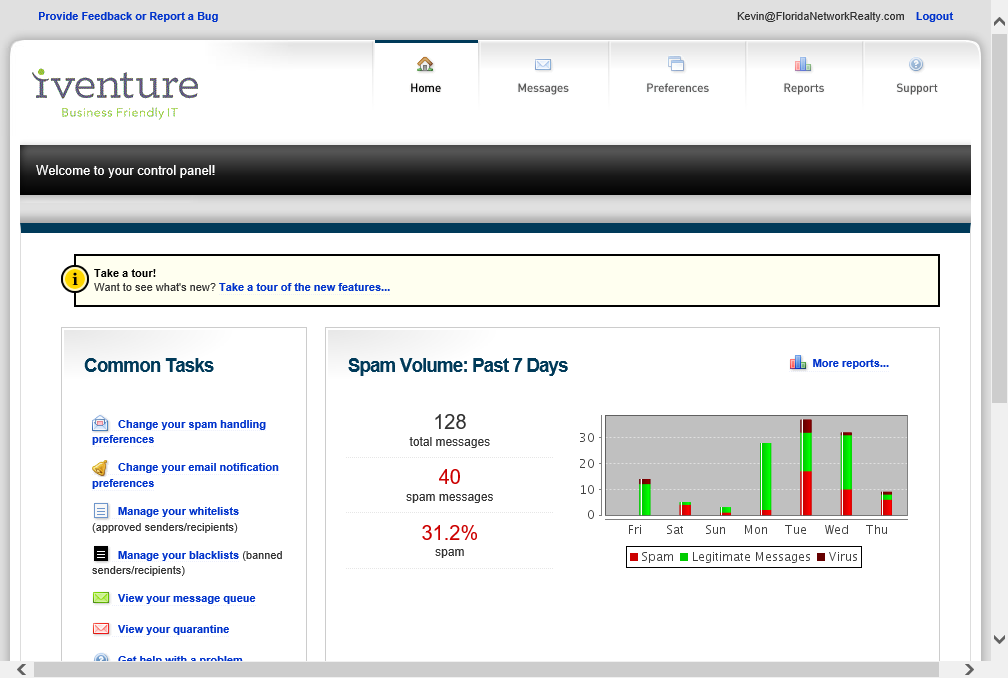This screenshot has height=678, width=1008.
Task: Click the vertical scrollbar up arrow
Action: tap(999, 21)
